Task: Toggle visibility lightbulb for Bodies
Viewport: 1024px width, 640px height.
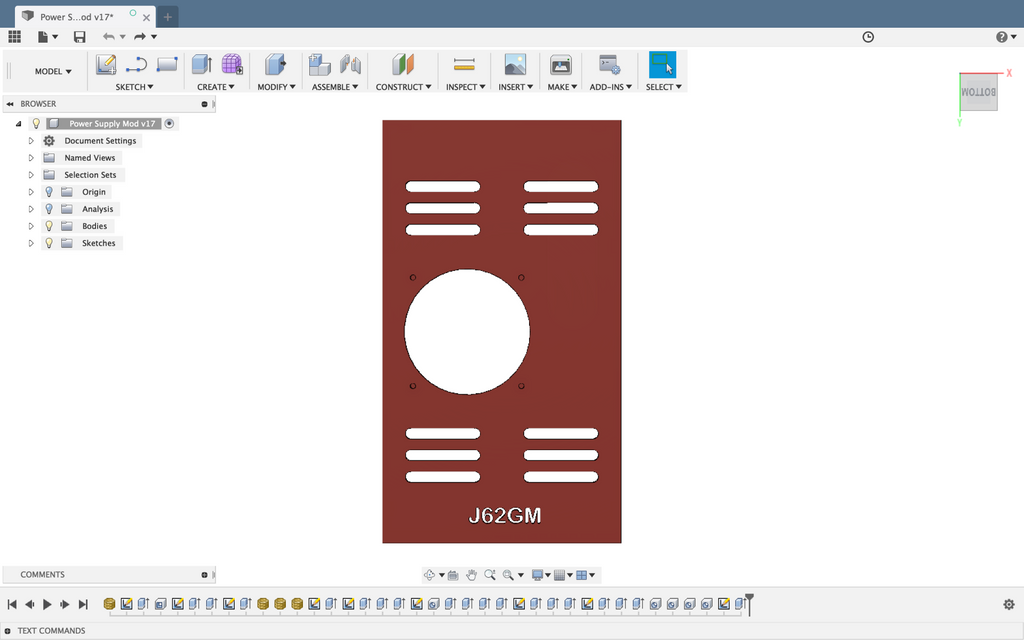Action: click(x=49, y=226)
